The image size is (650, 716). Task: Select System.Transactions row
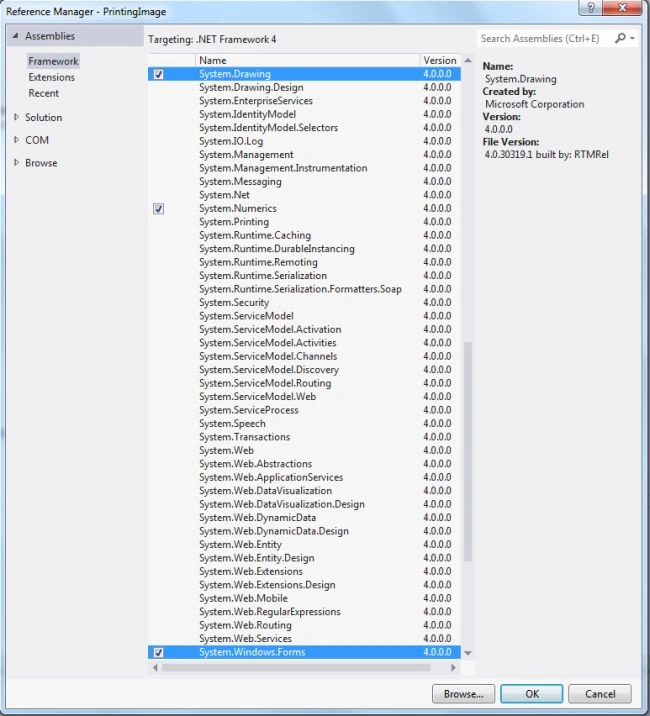pyautogui.click(x=304, y=437)
